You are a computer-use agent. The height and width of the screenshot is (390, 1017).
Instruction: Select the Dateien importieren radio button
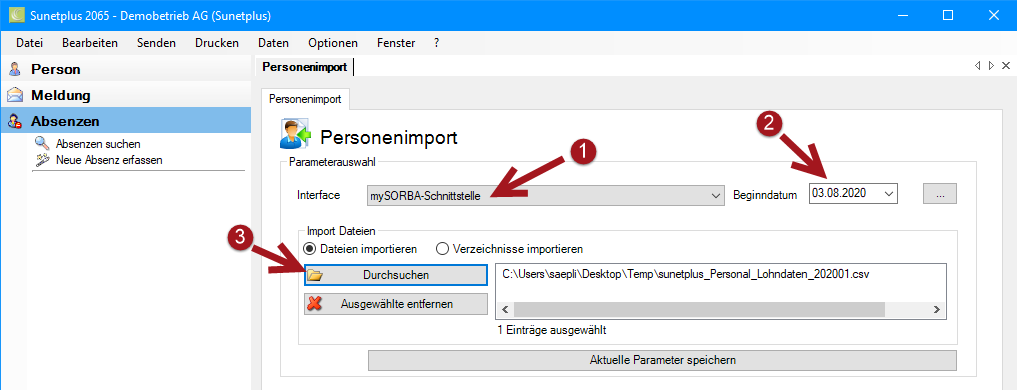(310, 249)
